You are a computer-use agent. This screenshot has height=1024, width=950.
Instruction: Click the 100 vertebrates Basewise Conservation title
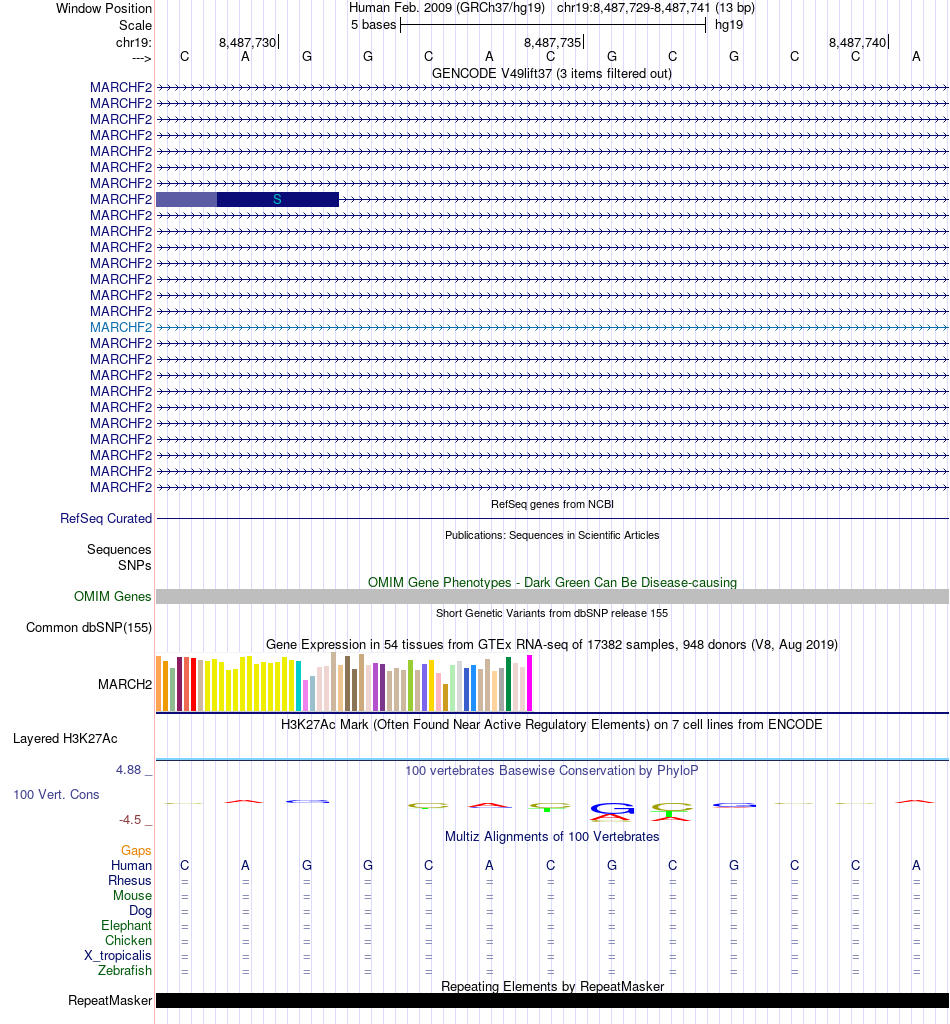pos(552,770)
